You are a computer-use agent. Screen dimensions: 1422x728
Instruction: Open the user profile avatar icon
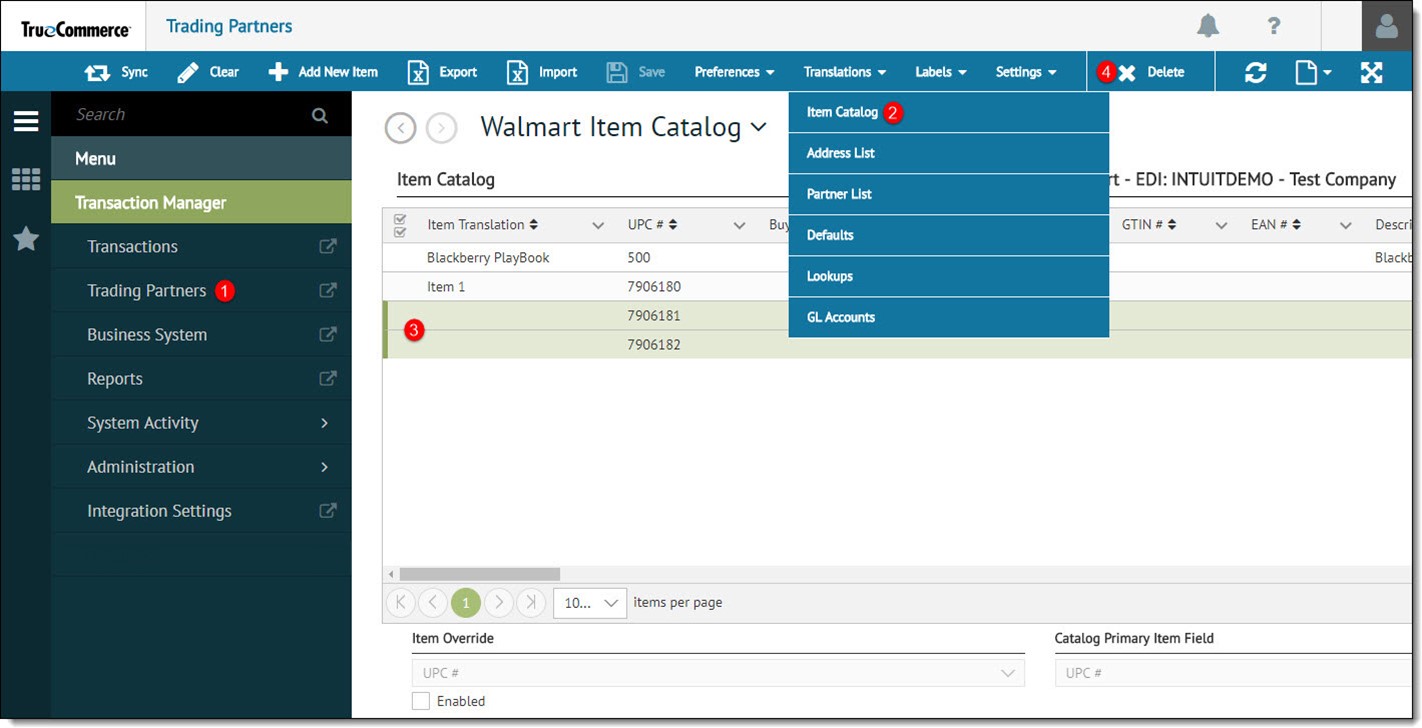(1387, 26)
